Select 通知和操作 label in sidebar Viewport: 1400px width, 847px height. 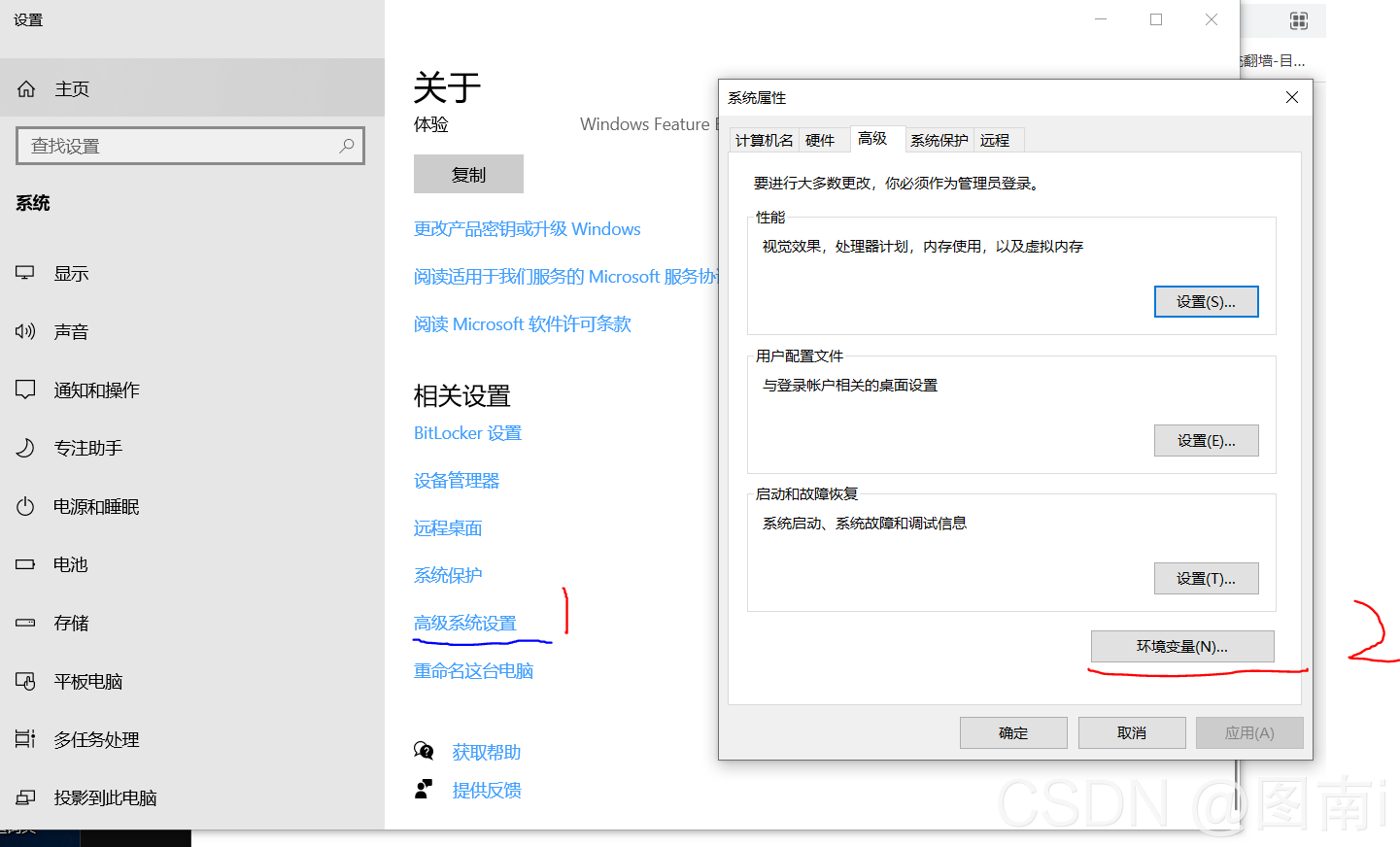[96, 390]
